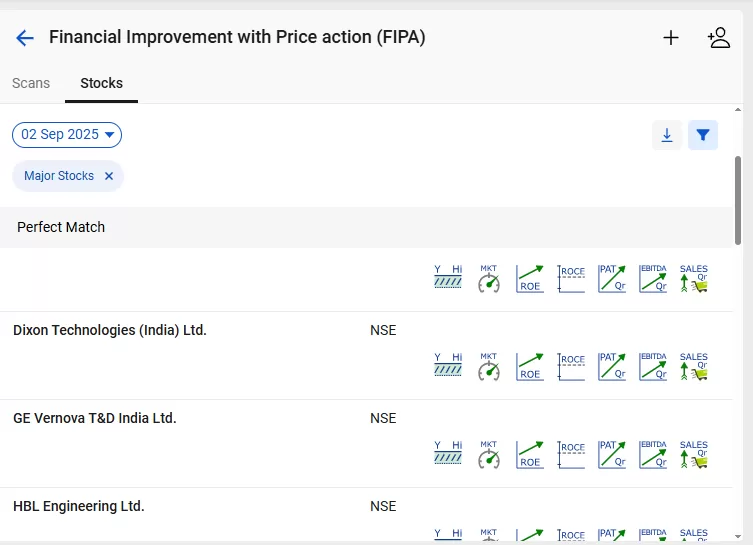This screenshot has width=753, height=545.
Task: Go back using the left arrow
Action: (x=24, y=37)
